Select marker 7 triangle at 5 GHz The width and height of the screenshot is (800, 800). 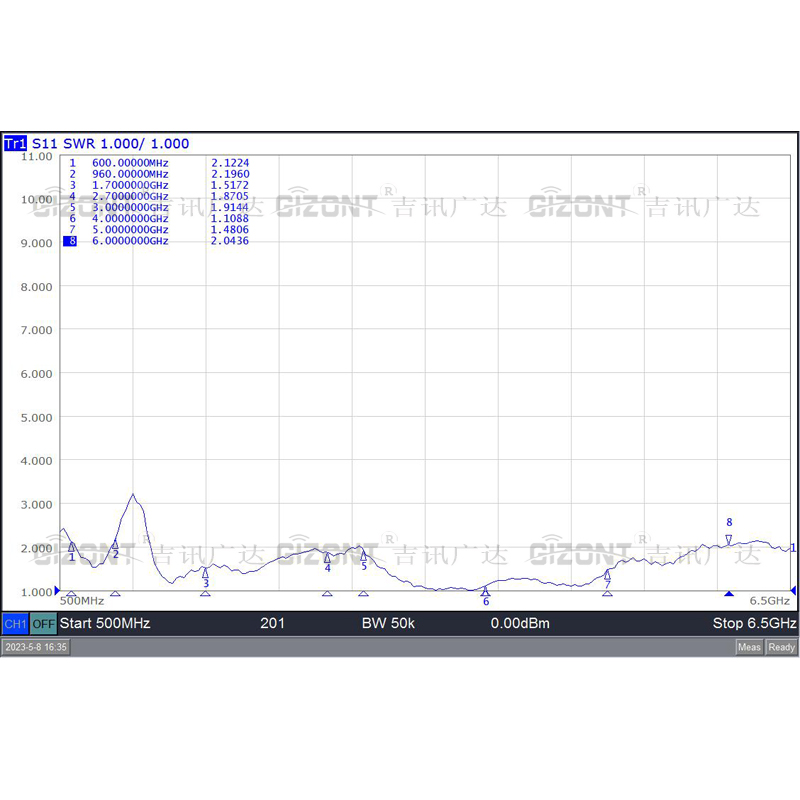click(607, 576)
